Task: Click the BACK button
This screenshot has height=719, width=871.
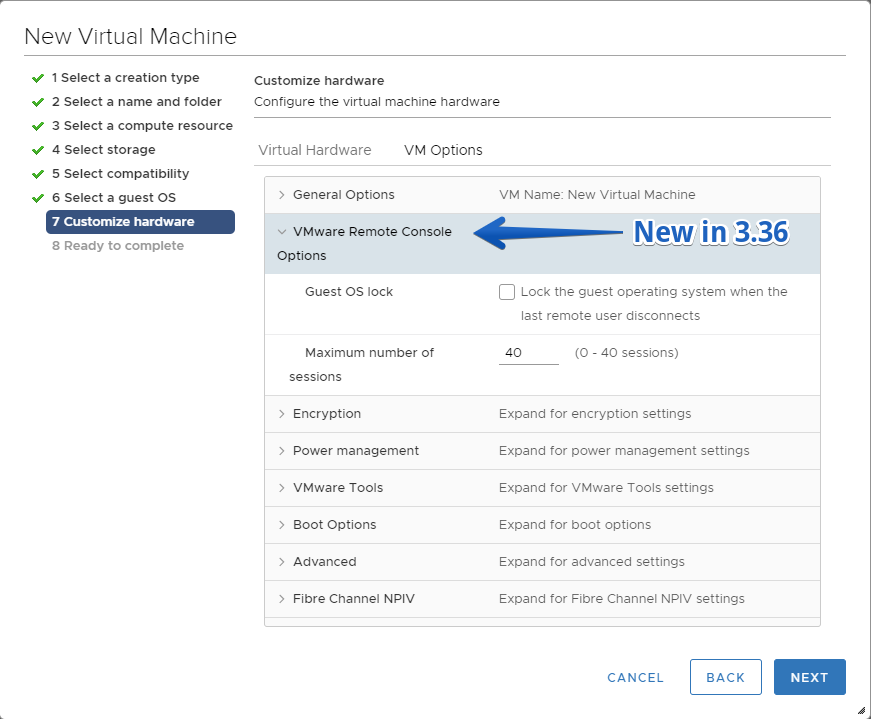Action: pos(725,677)
